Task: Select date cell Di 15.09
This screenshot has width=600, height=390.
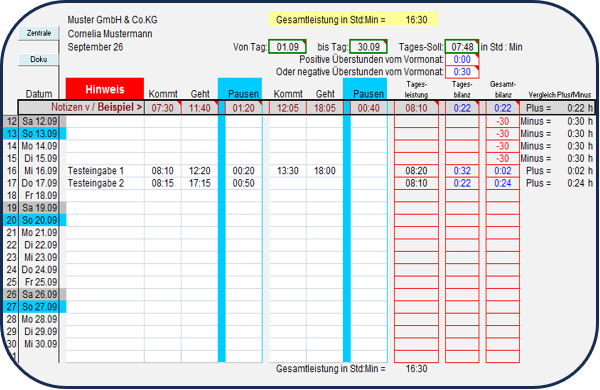Action: [x=39, y=158]
